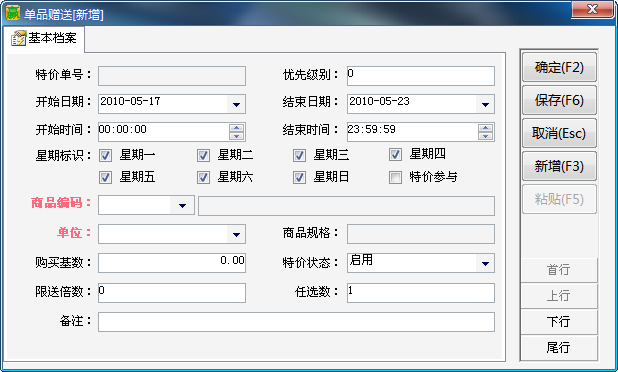
Task: Enable the 特价参与 checkbox
Action: pyautogui.click(x=395, y=177)
